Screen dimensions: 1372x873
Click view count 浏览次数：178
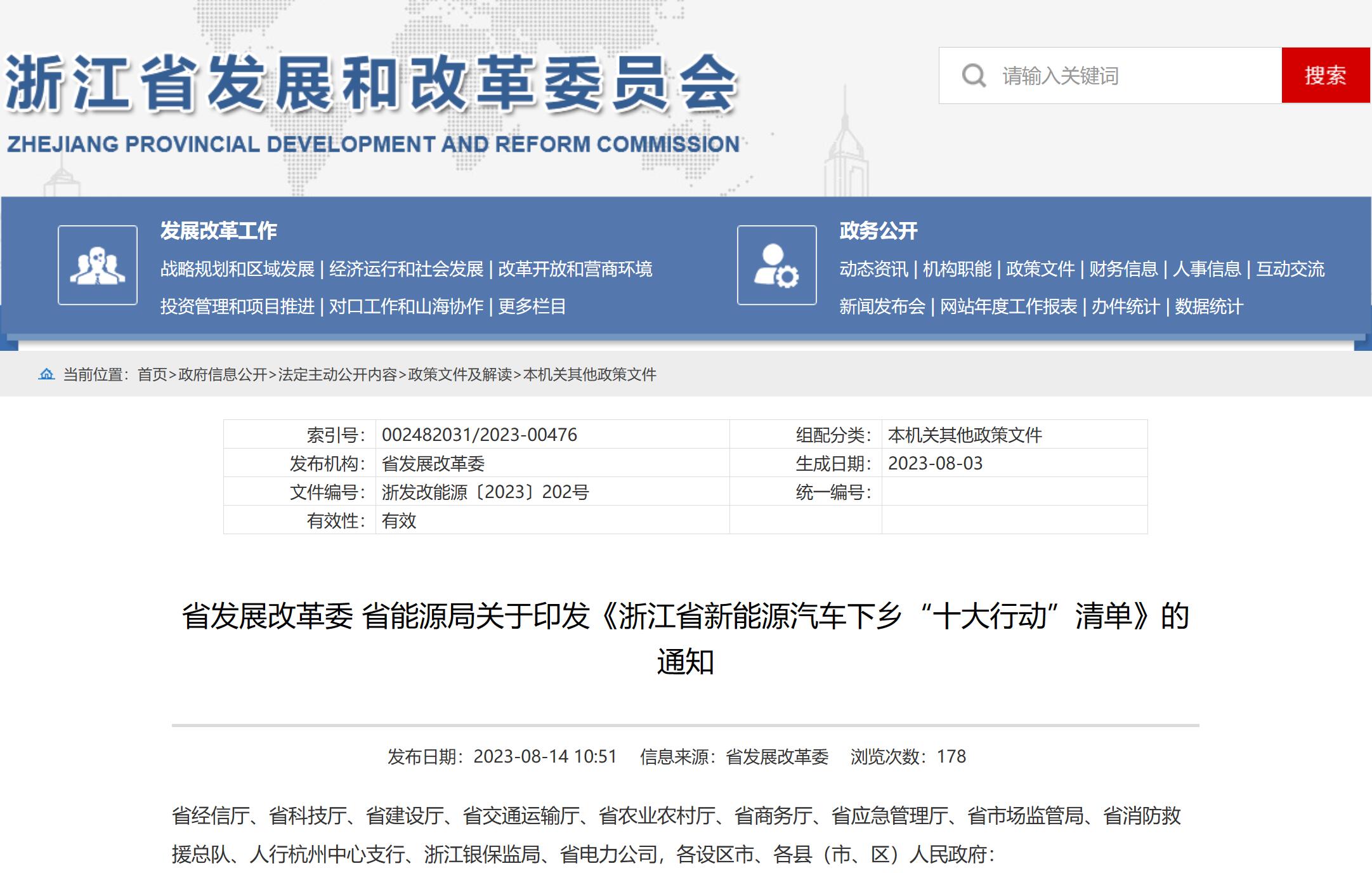pos(908,756)
